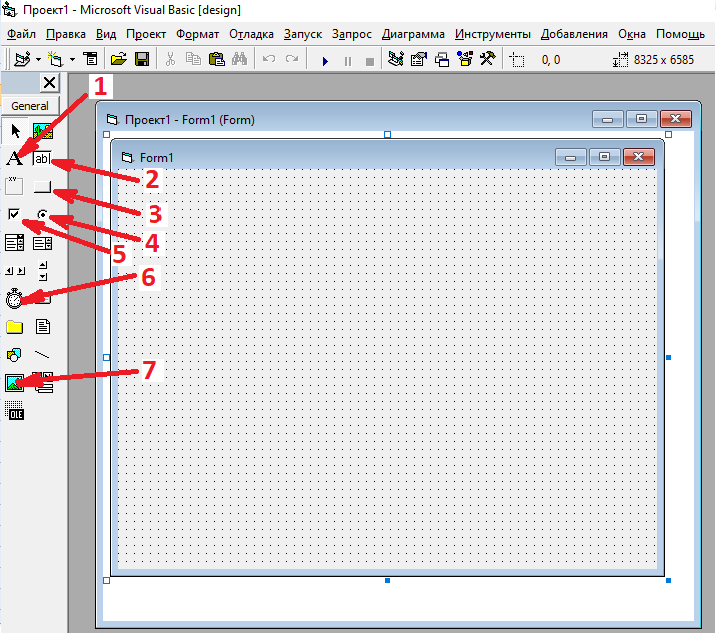Select the TextBox tool (abl icon)
Image resolution: width=716 pixels, height=633 pixels.
tap(42, 158)
